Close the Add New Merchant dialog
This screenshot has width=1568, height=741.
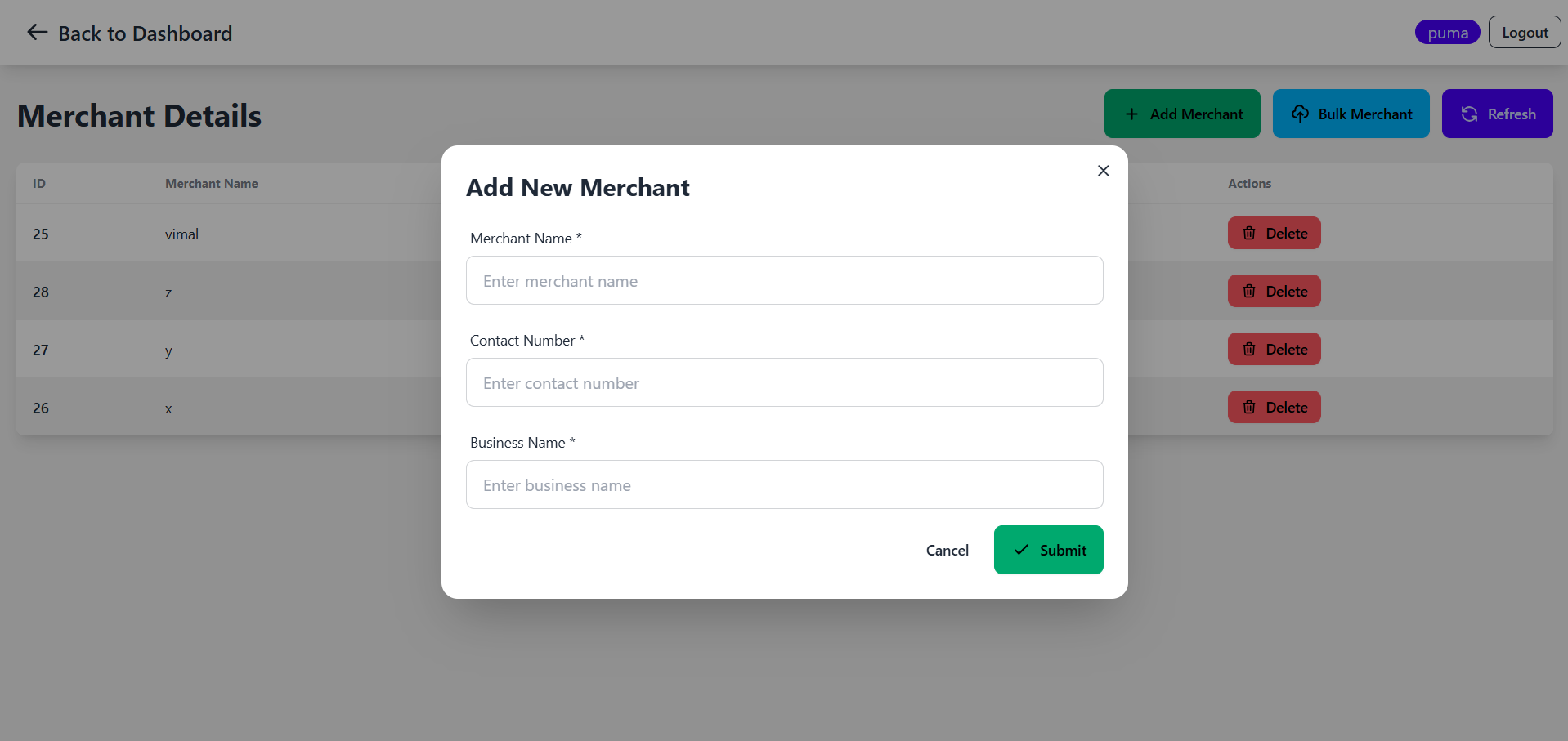(x=1103, y=171)
